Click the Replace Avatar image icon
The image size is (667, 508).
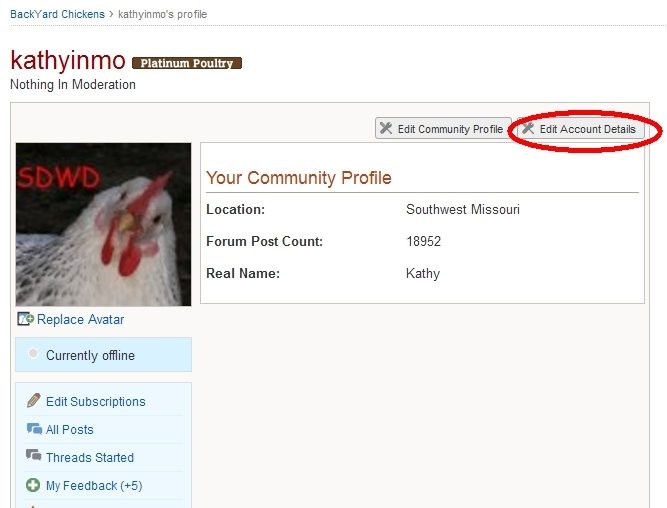[x=26, y=319]
